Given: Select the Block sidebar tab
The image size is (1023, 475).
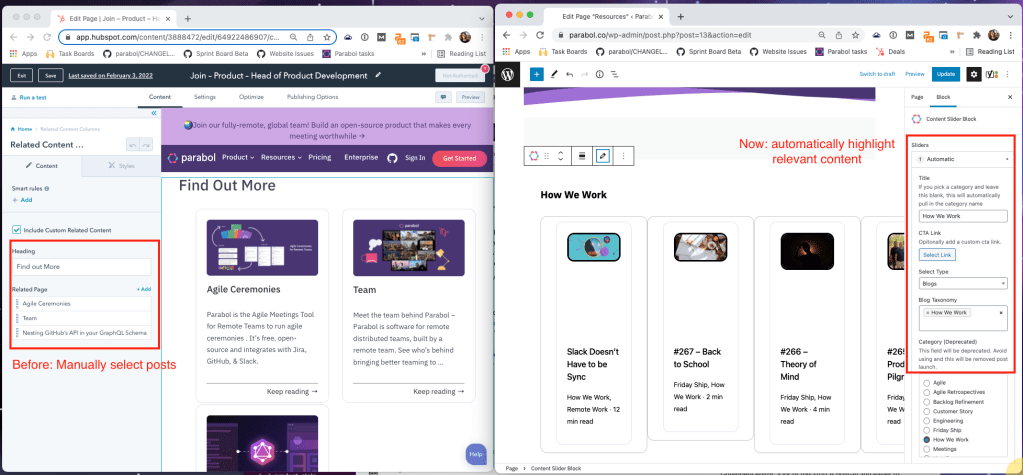Looking at the screenshot, I should coord(943,97).
